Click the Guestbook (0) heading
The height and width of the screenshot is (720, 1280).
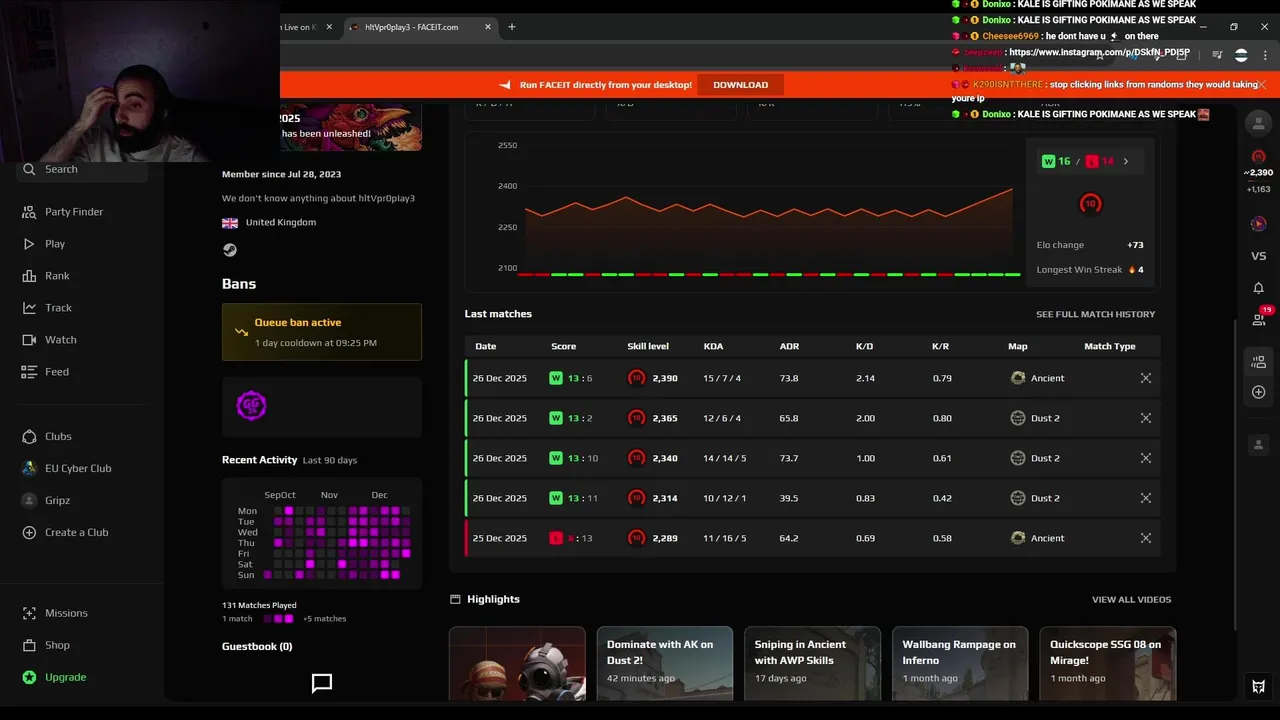(x=257, y=646)
